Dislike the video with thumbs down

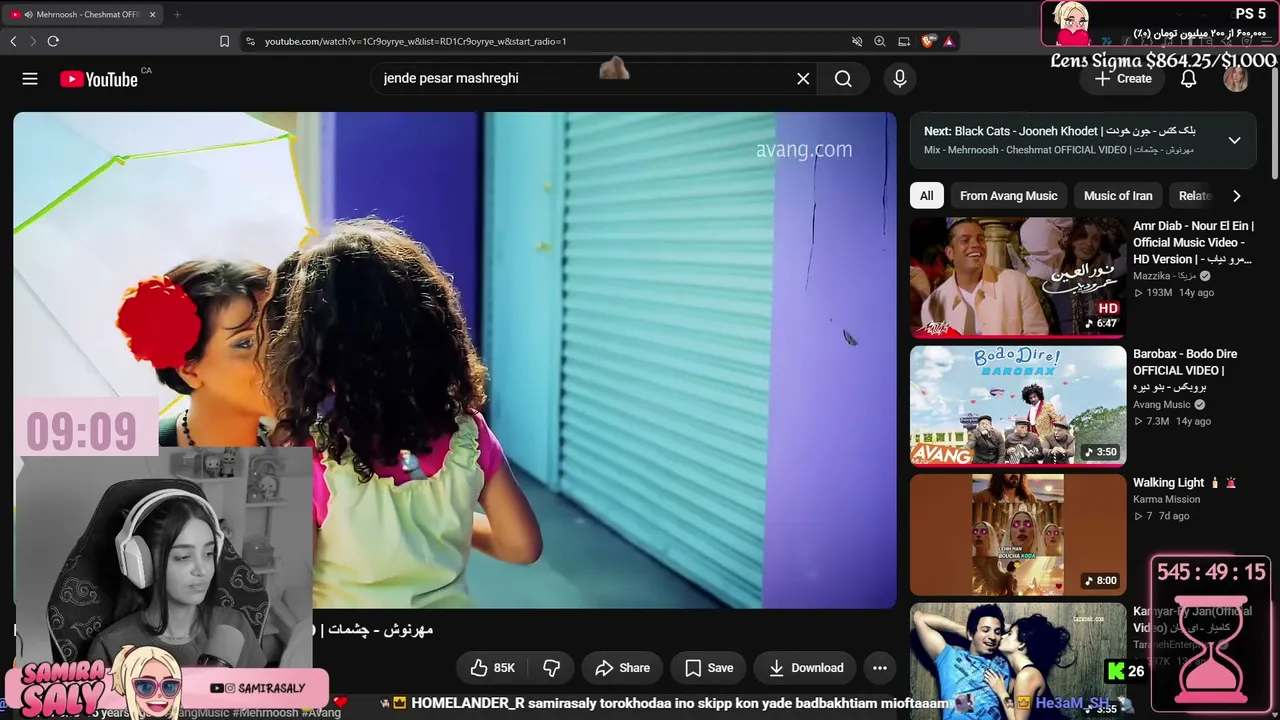coord(551,668)
